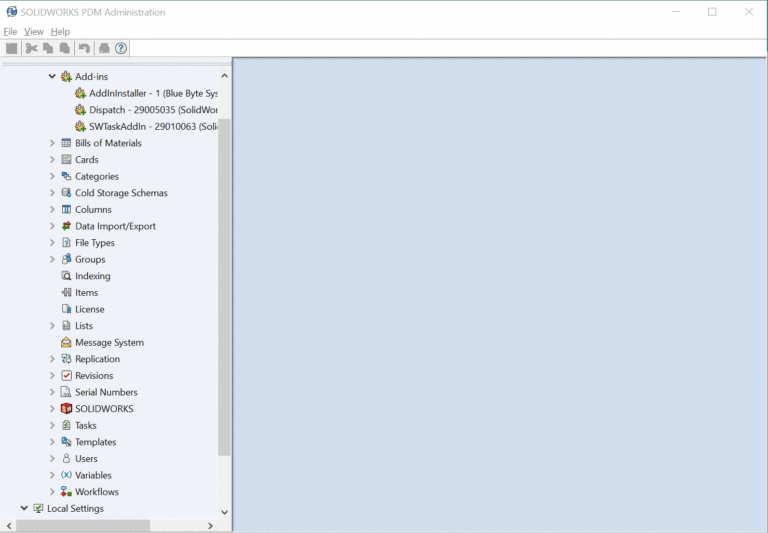Click the License icon
The height and width of the screenshot is (533, 768).
point(66,309)
